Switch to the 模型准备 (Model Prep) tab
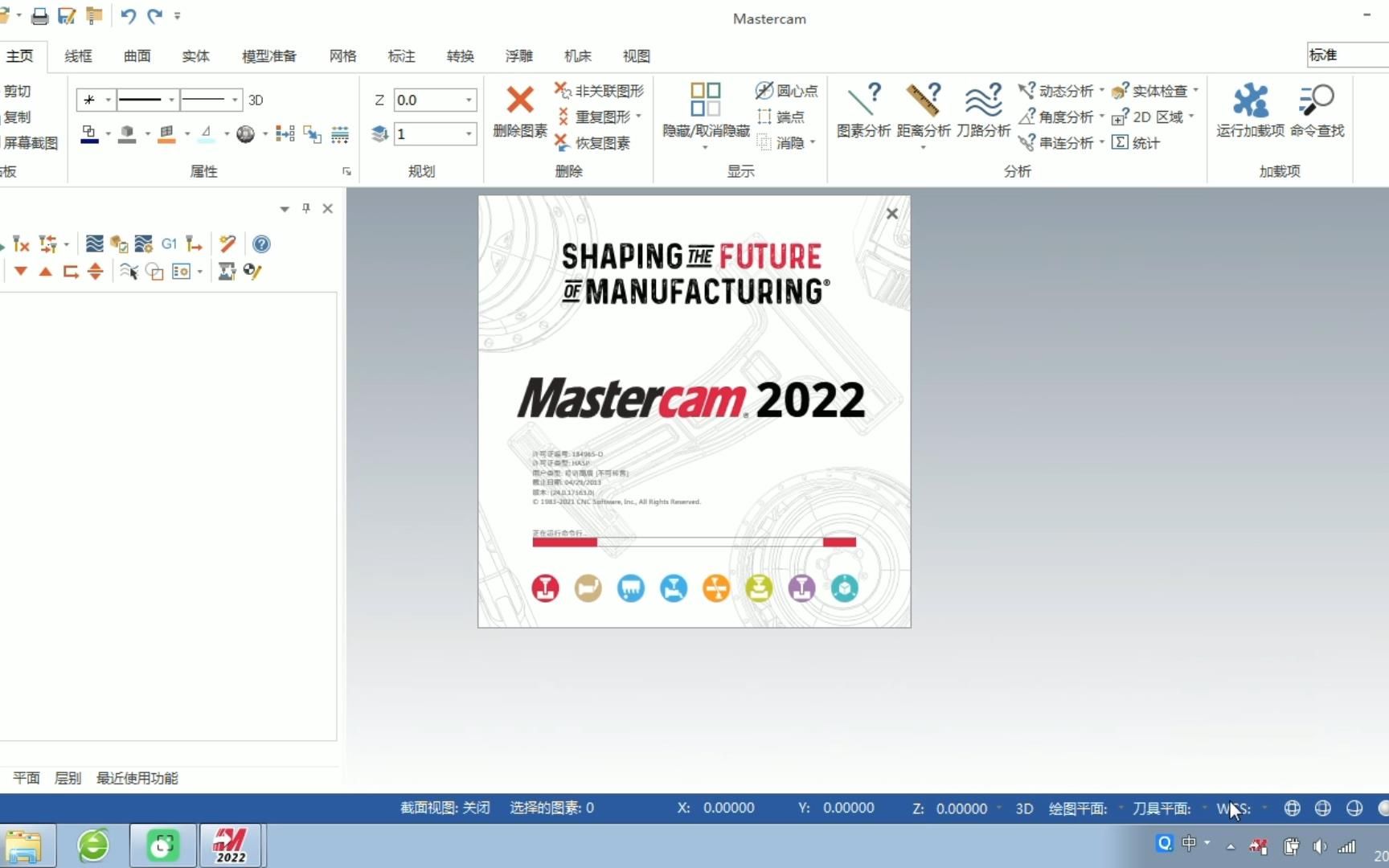1389x868 pixels. pos(269,56)
